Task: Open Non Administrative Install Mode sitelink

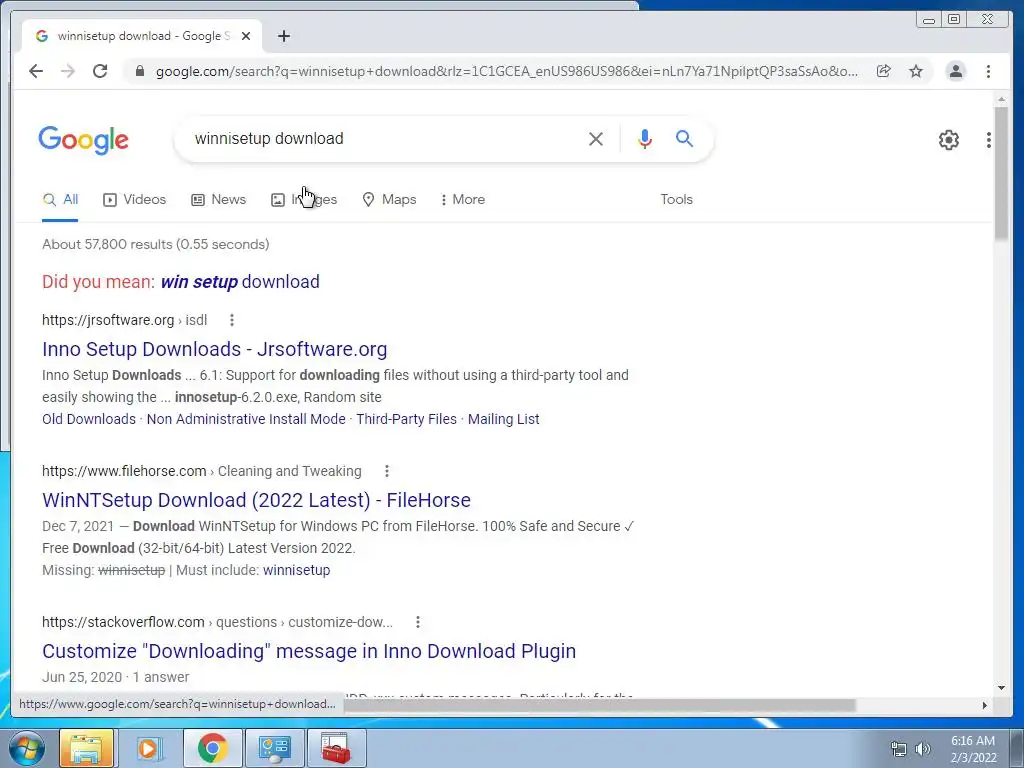Action: (246, 419)
